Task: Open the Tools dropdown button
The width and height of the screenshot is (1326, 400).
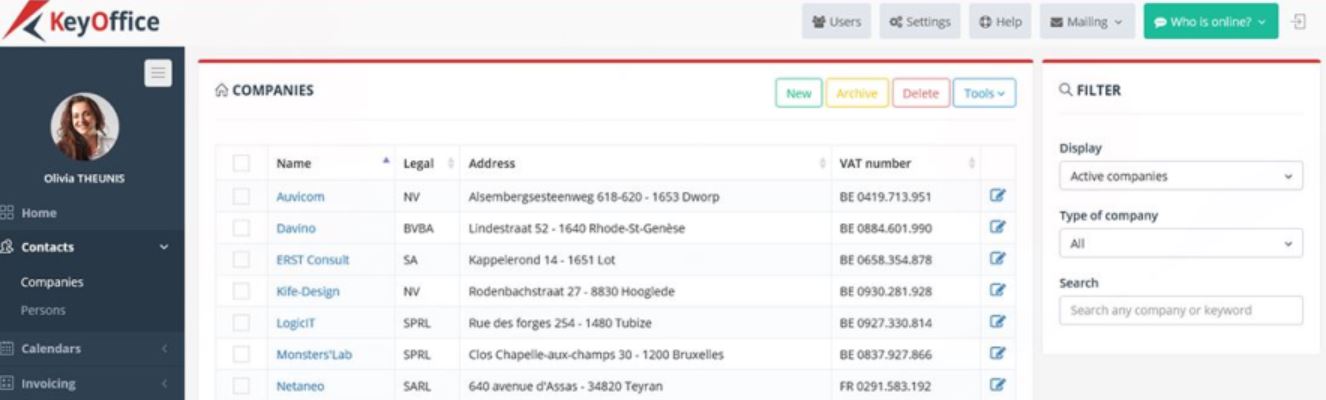Action: click(984, 93)
